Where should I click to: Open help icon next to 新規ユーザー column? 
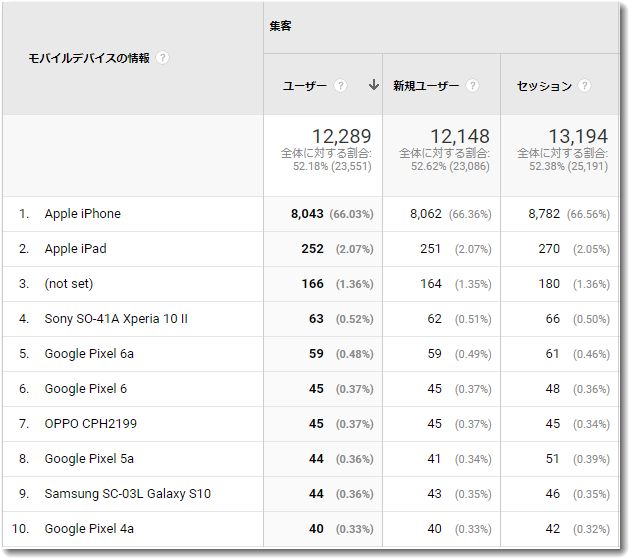point(473,86)
